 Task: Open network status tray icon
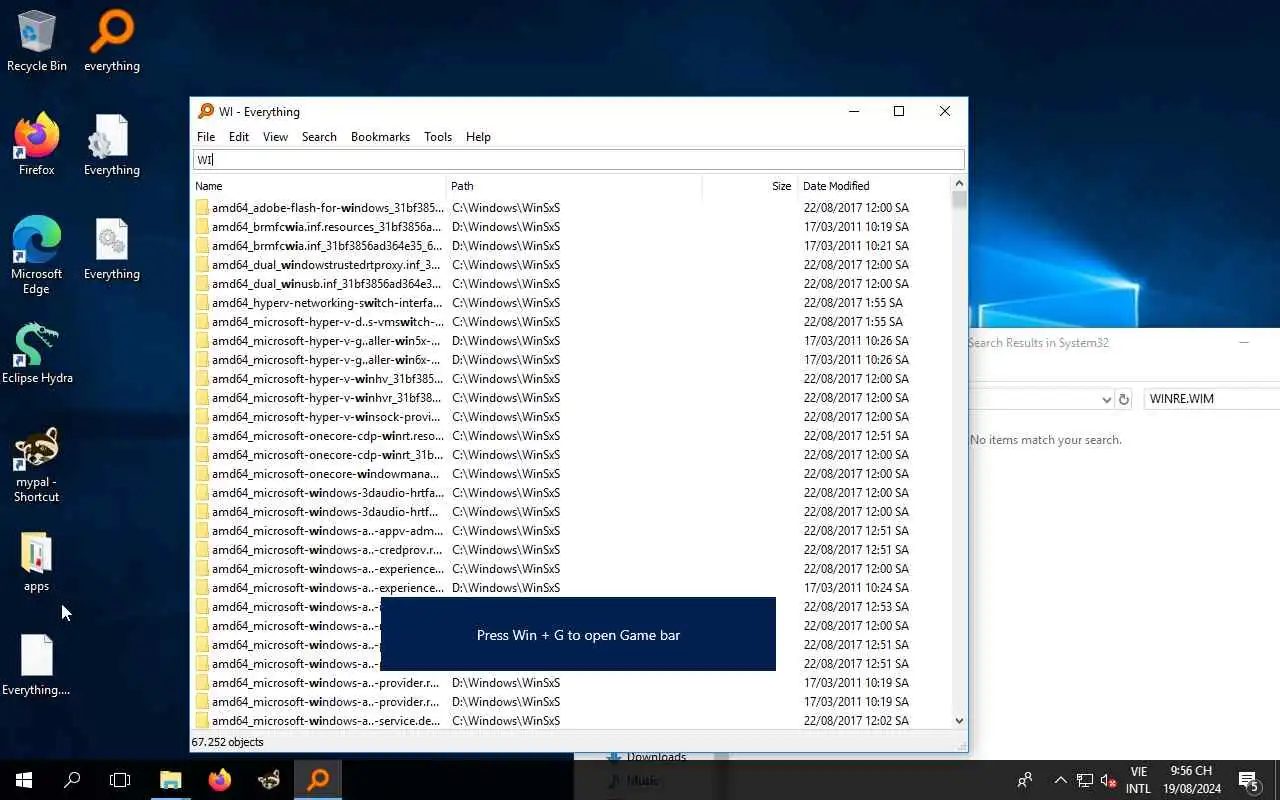tap(1084, 780)
